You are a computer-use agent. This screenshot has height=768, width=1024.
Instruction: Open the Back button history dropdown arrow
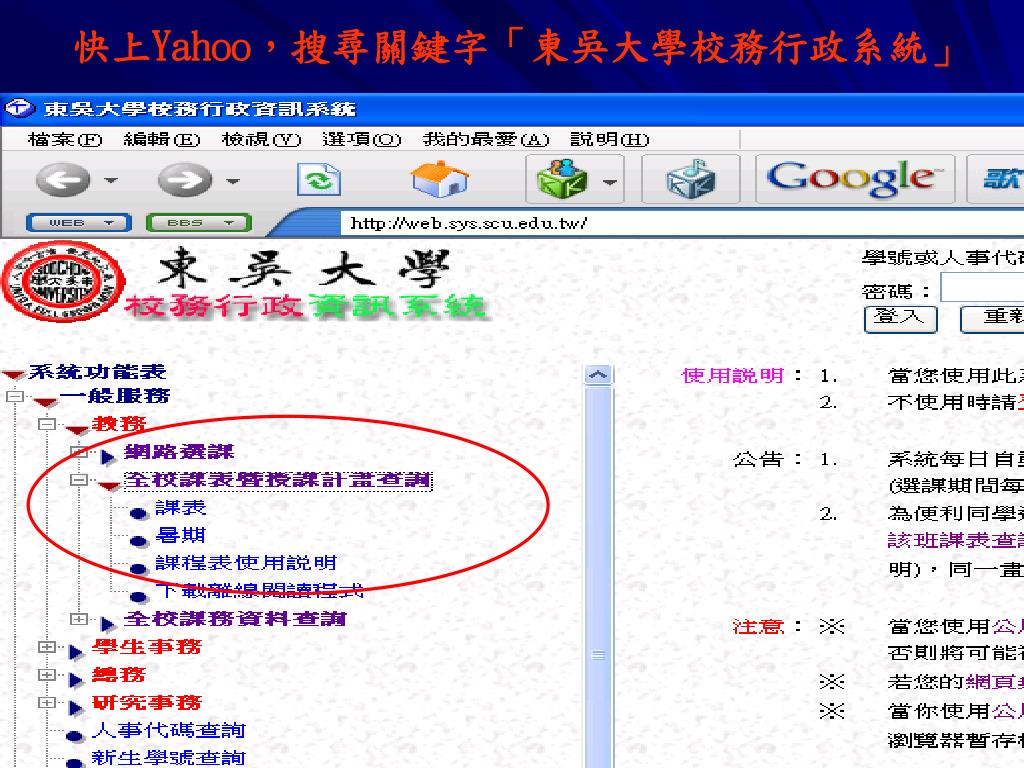coord(111,180)
